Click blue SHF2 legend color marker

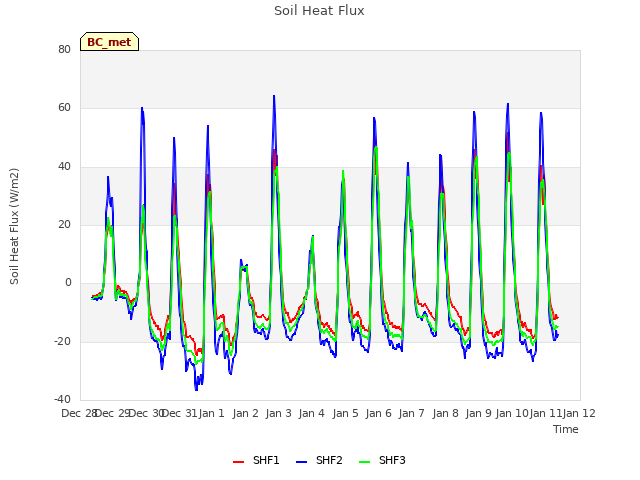click(301, 461)
